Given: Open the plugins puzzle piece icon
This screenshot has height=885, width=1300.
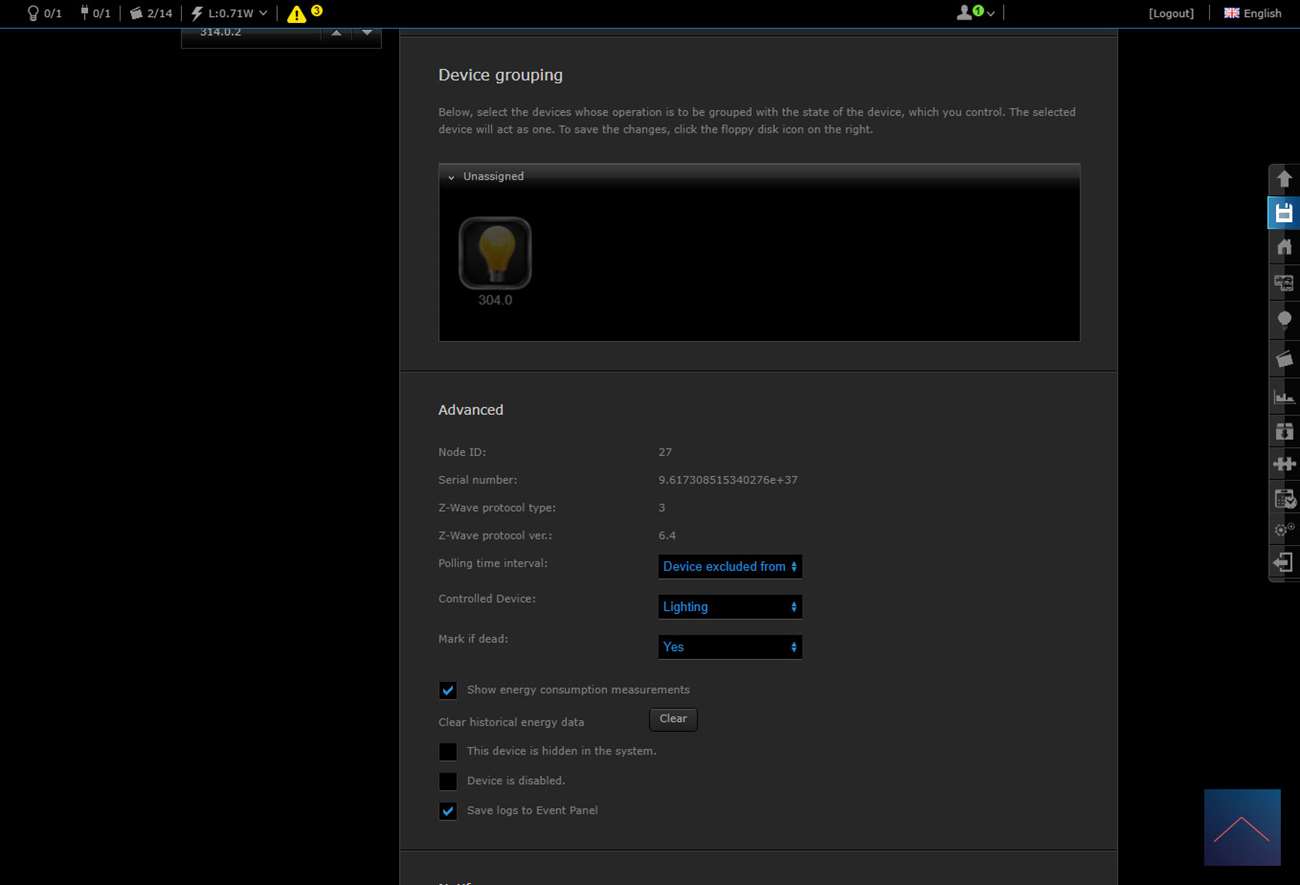Looking at the screenshot, I should 1284,464.
